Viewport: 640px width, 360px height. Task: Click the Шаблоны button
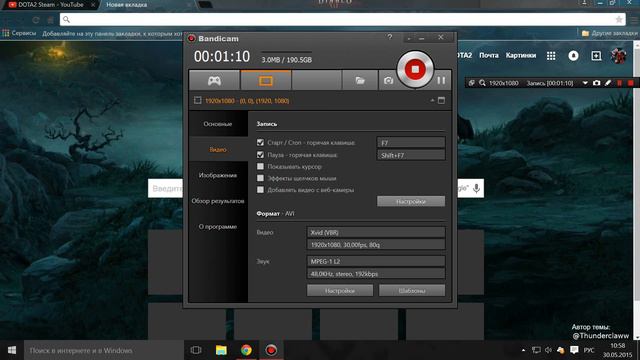412,291
